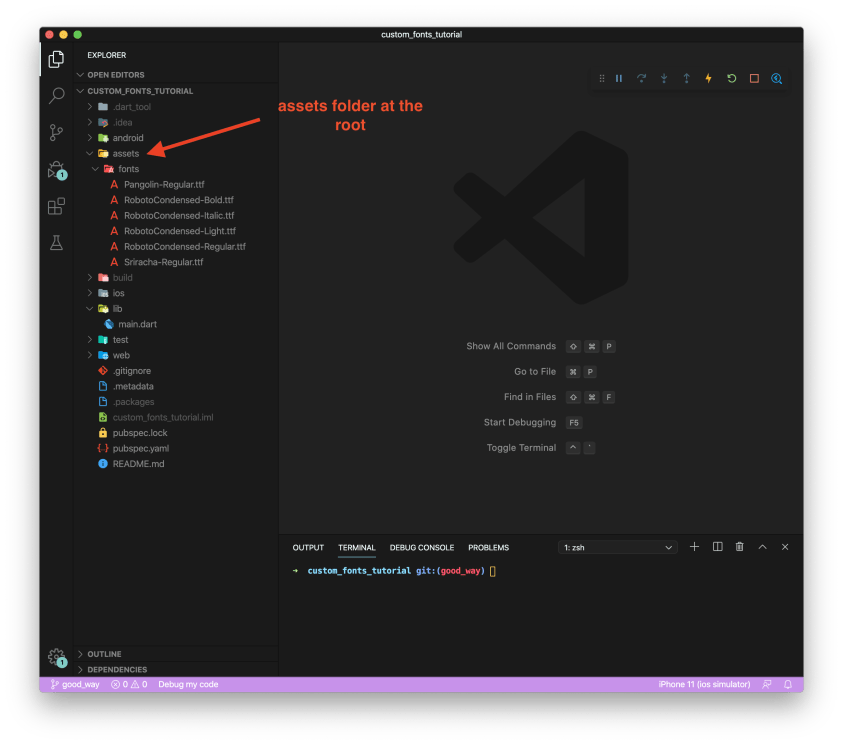Open the Test flask view
This screenshot has height=744, width=843.
[56, 242]
